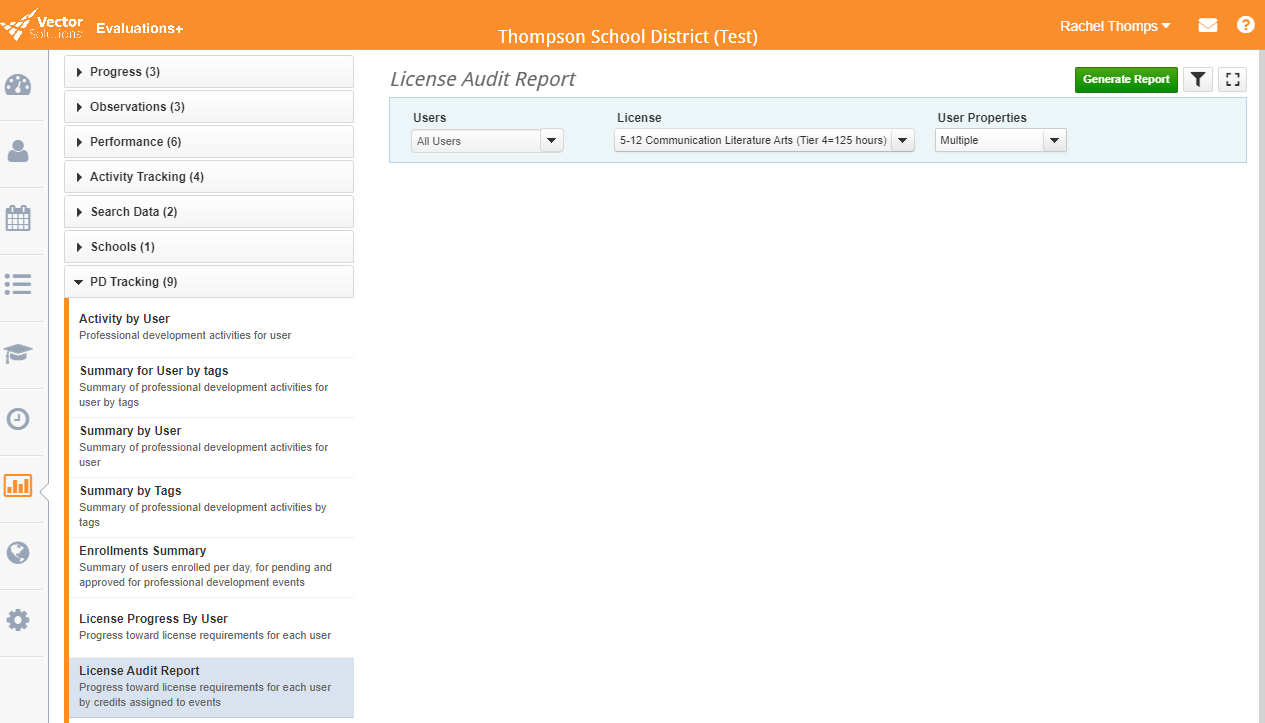Toggle the filter funnel button

click(x=1197, y=80)
